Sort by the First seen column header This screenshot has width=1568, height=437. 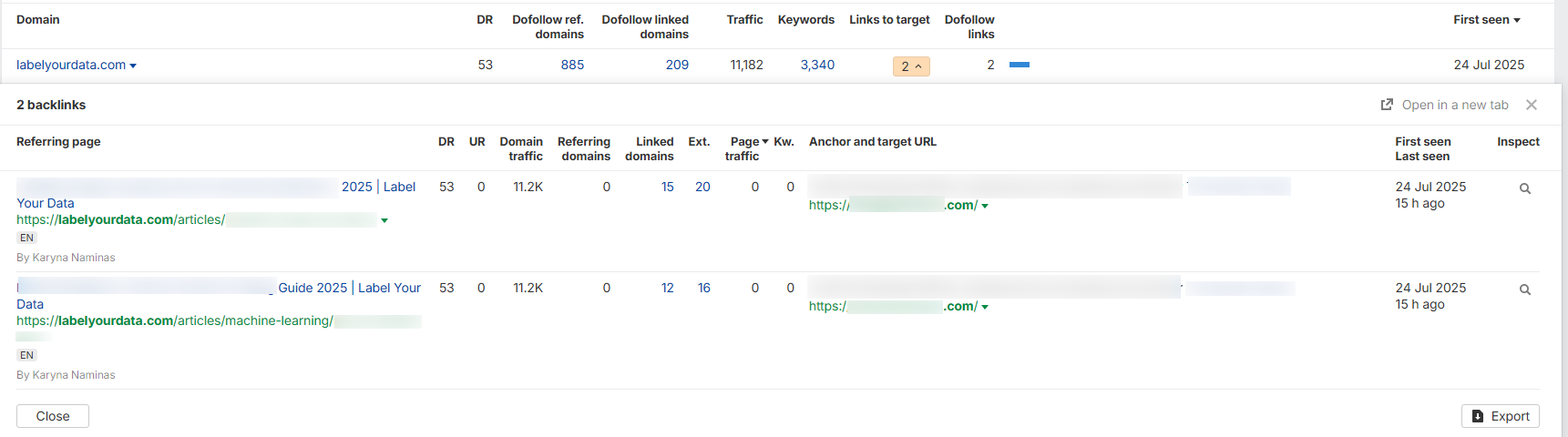coord(1487,19)
